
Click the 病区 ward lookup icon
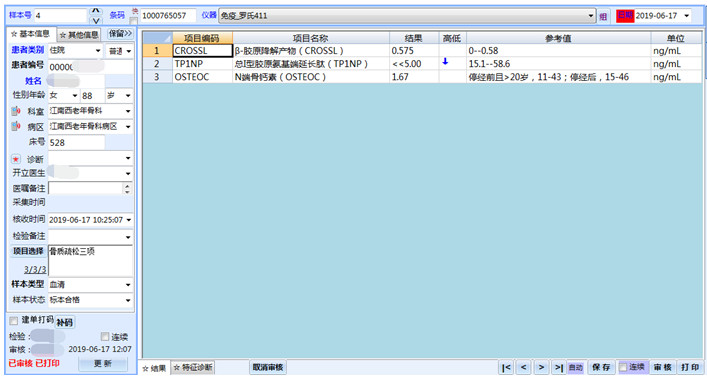[x=16, y=126]
